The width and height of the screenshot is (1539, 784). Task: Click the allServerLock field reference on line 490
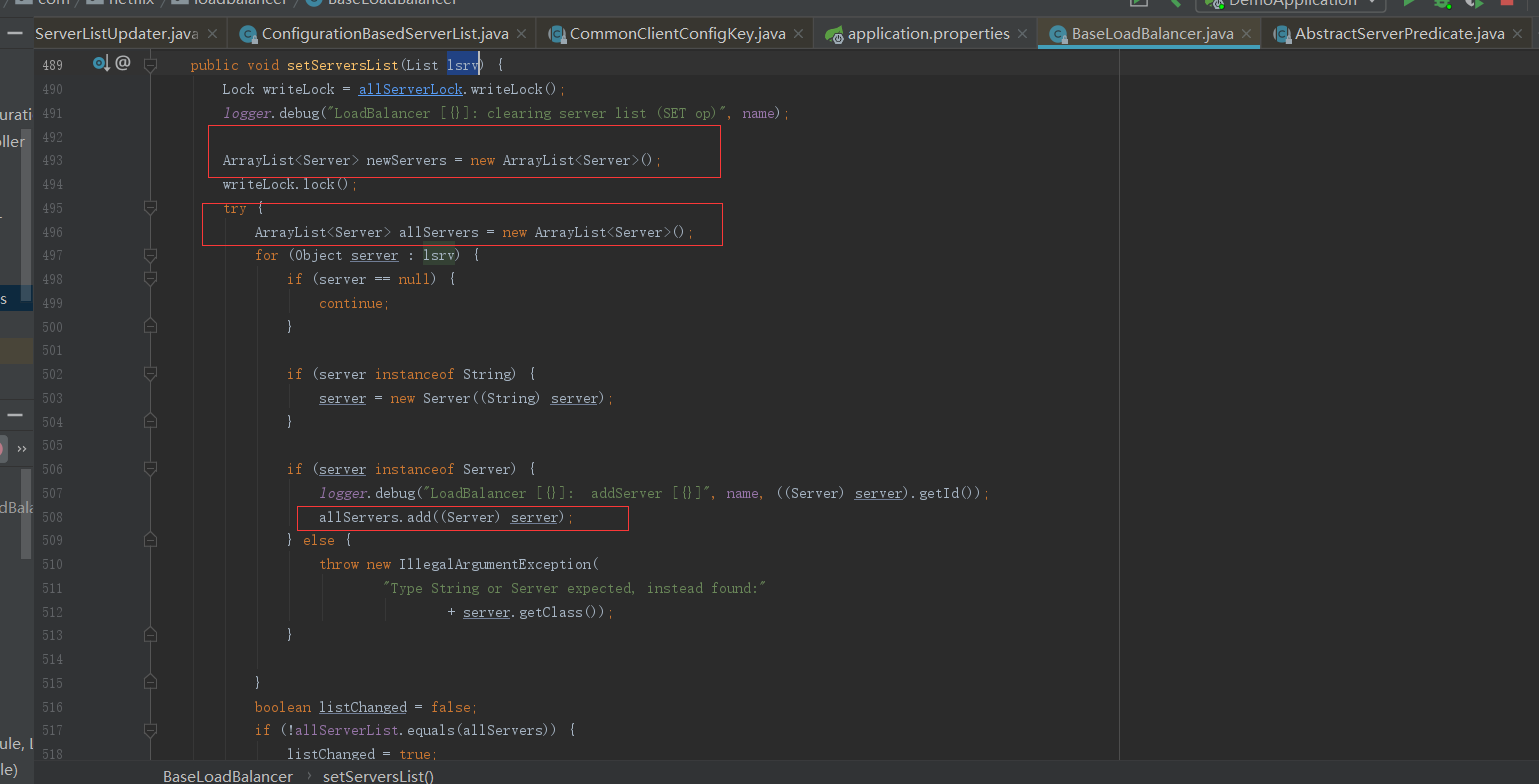click(410, 89)
